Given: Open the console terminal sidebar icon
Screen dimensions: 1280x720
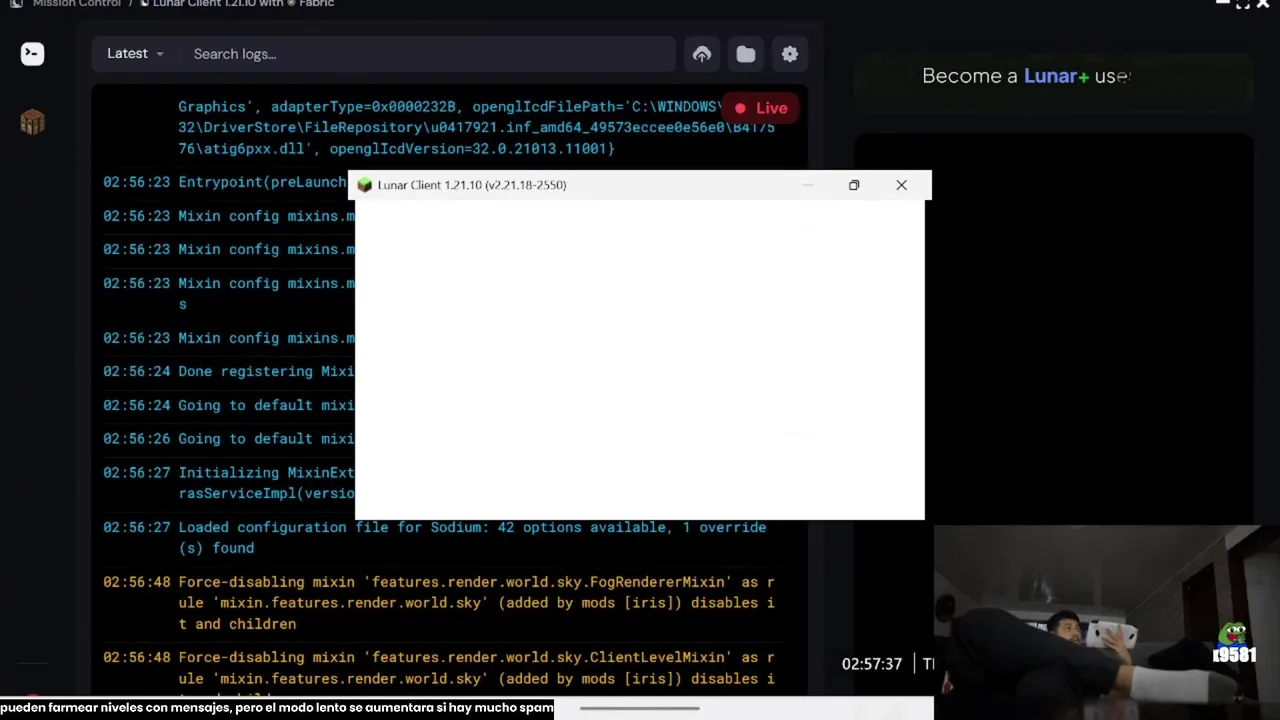Looking at the screenshot, I should click(x=32, y=54).
